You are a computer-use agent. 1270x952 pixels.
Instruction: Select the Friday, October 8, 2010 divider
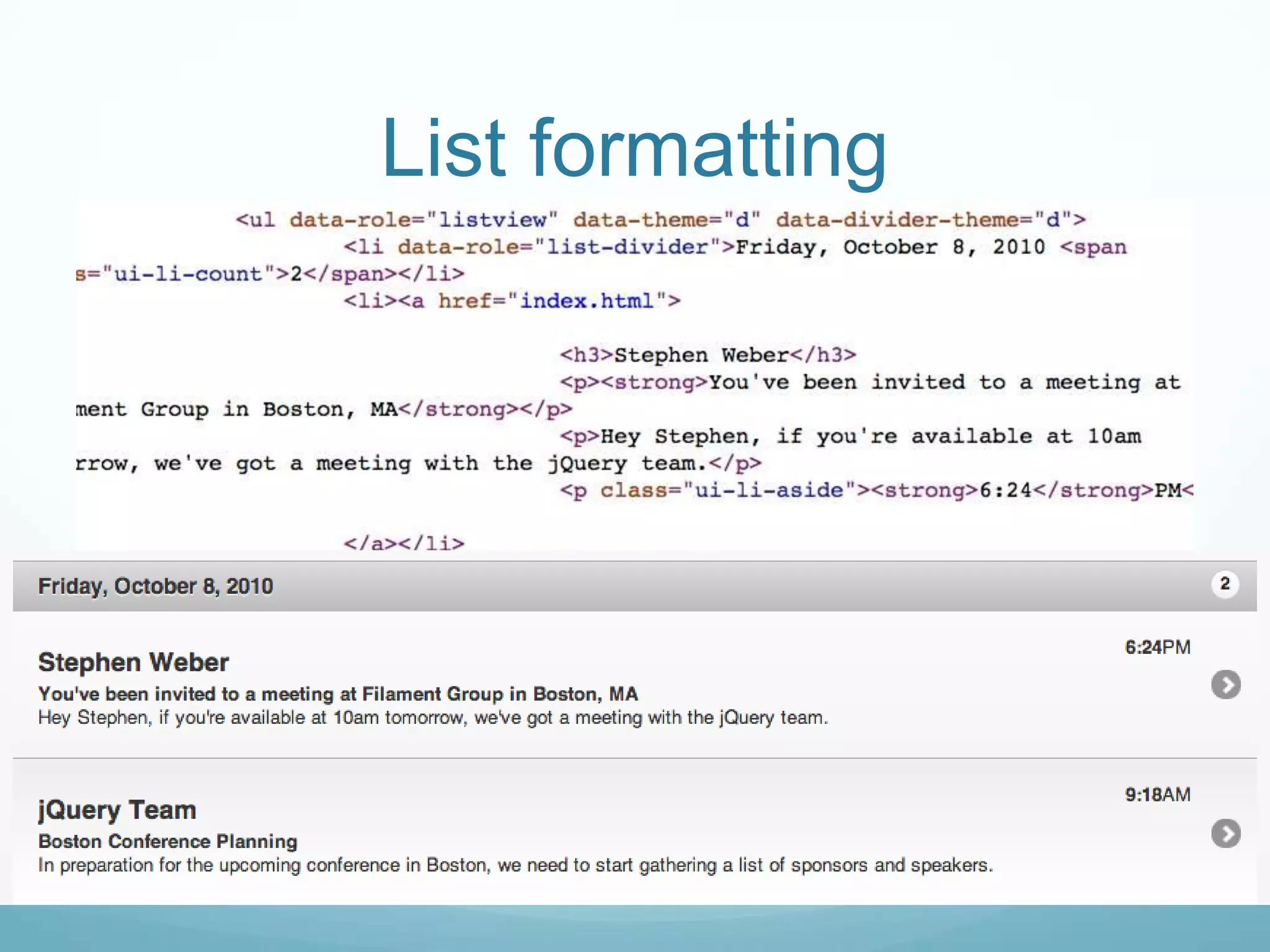[634, 586]
